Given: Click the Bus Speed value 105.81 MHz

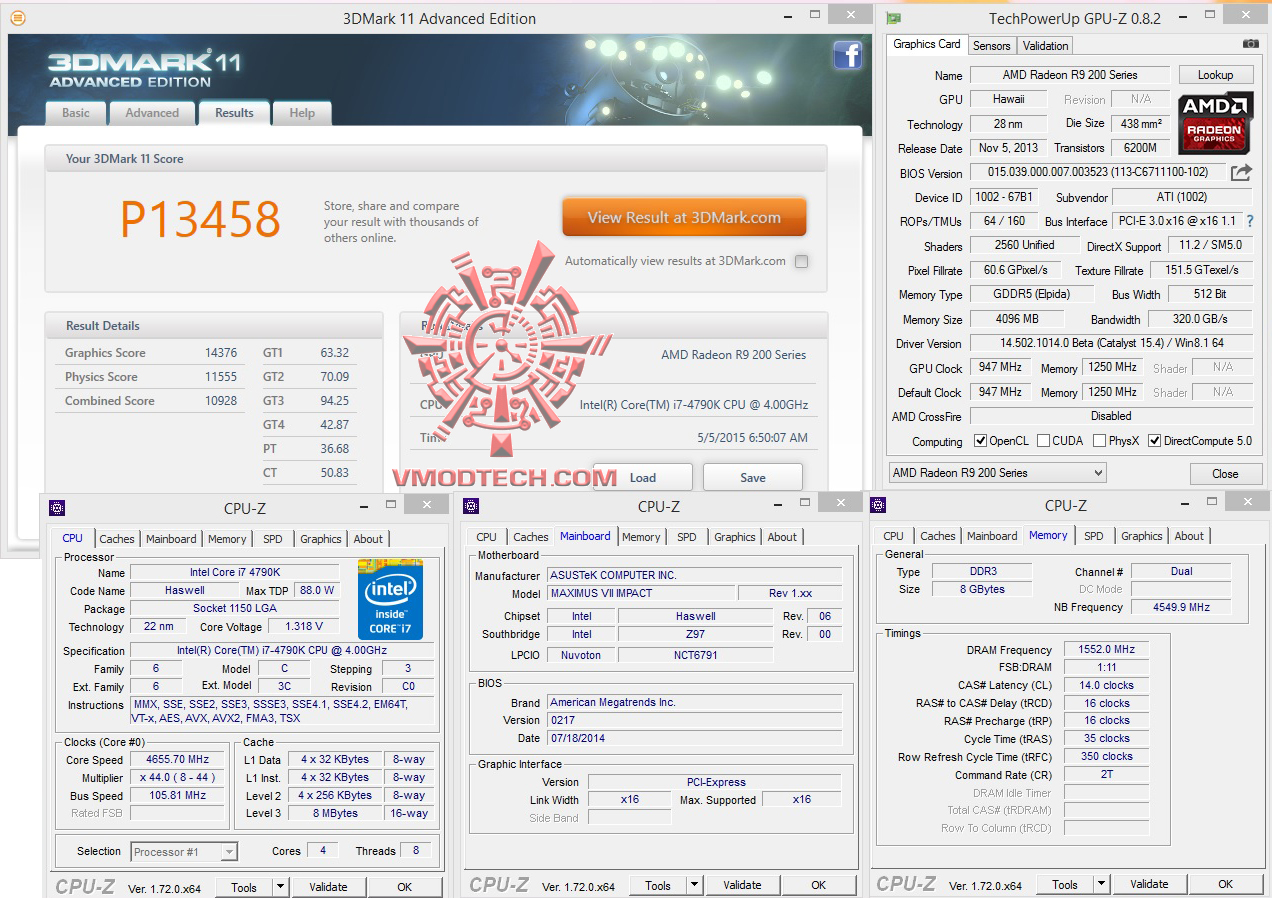Looking at the screenshot, I should [x=177, y=796].
